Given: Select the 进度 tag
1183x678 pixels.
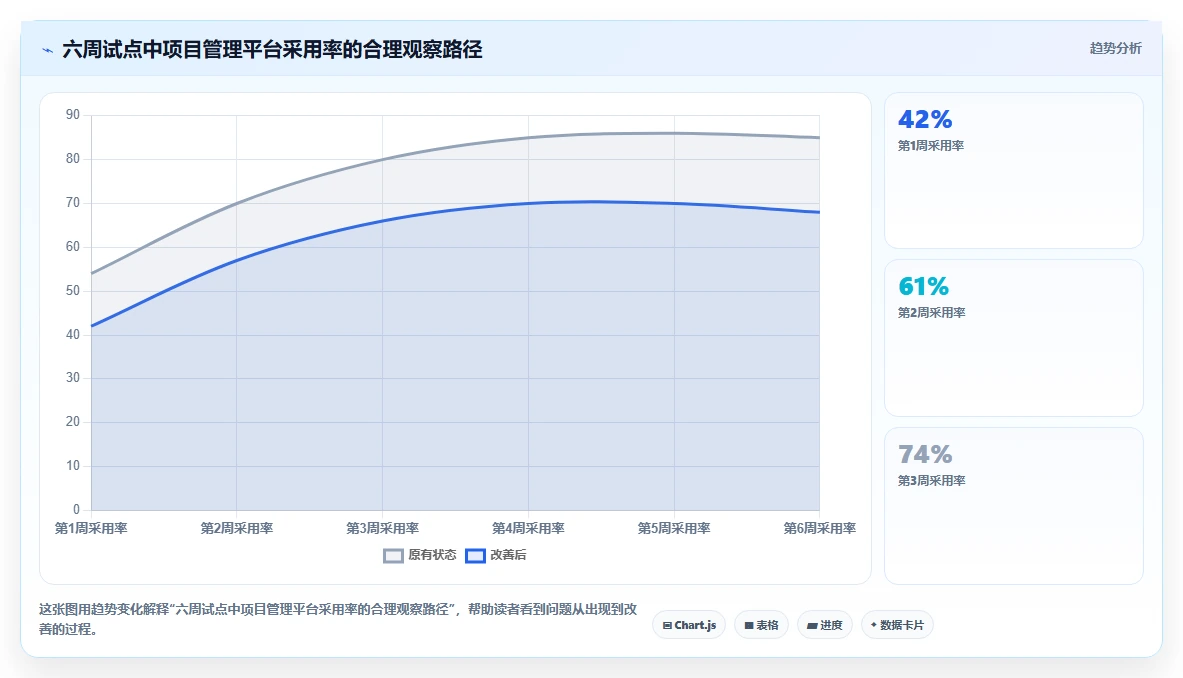Looking at the screenshot, I should click(825, 625).
